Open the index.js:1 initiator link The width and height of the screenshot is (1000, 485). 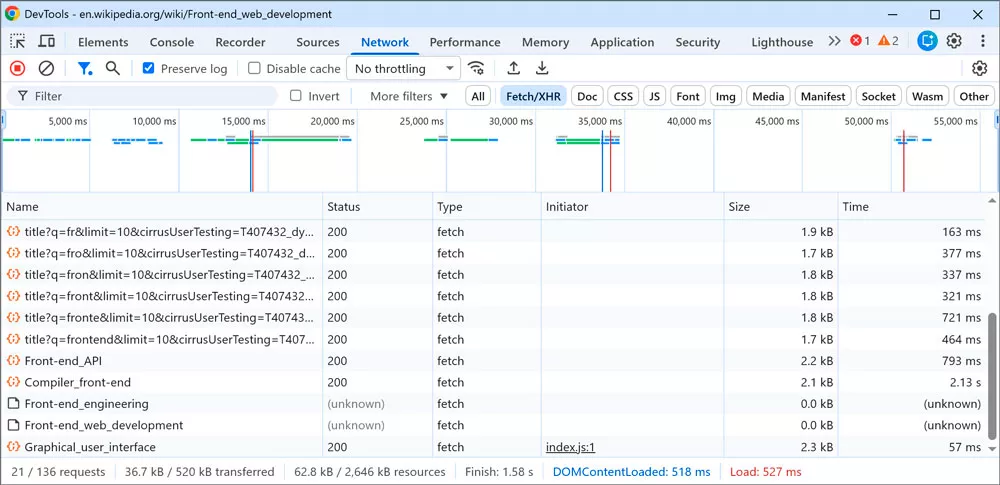point(570,447)
